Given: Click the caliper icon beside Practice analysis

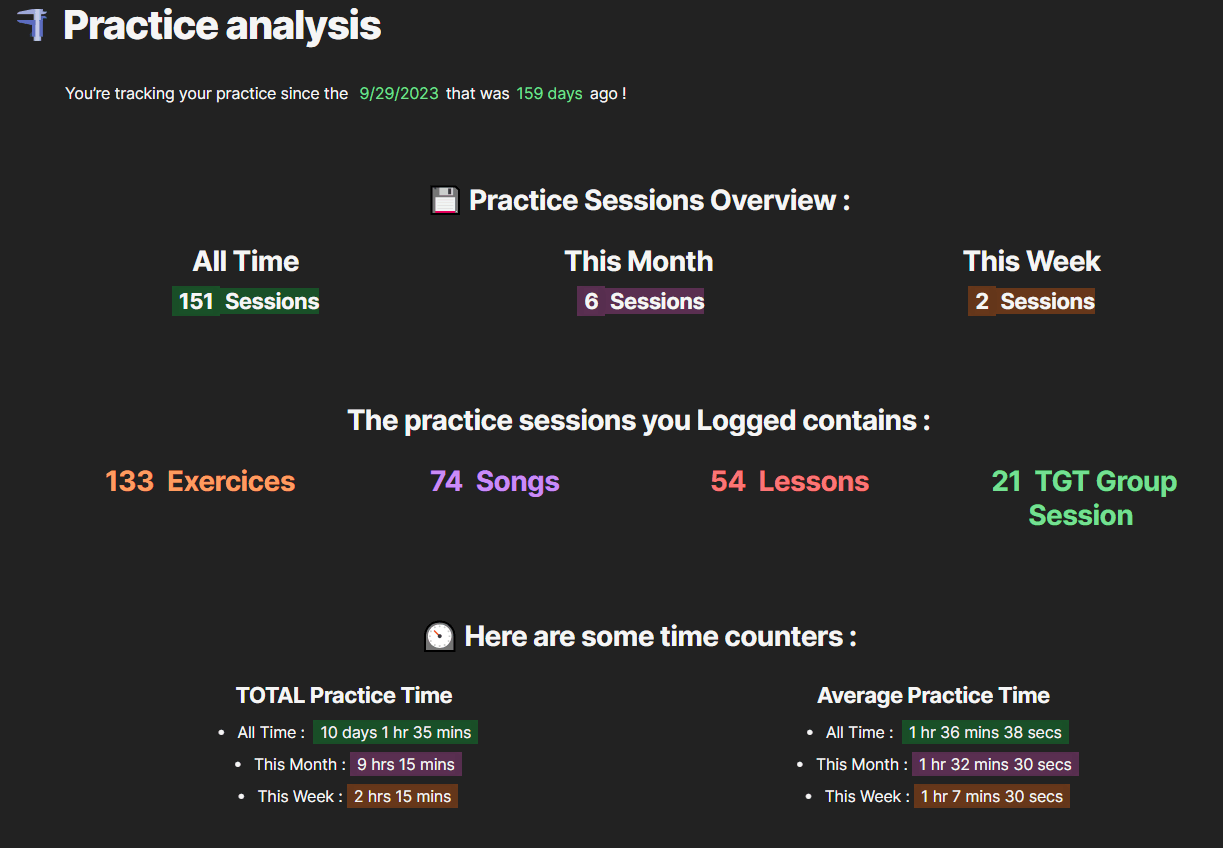Looking at the screenshot, I should click(32, 25).
